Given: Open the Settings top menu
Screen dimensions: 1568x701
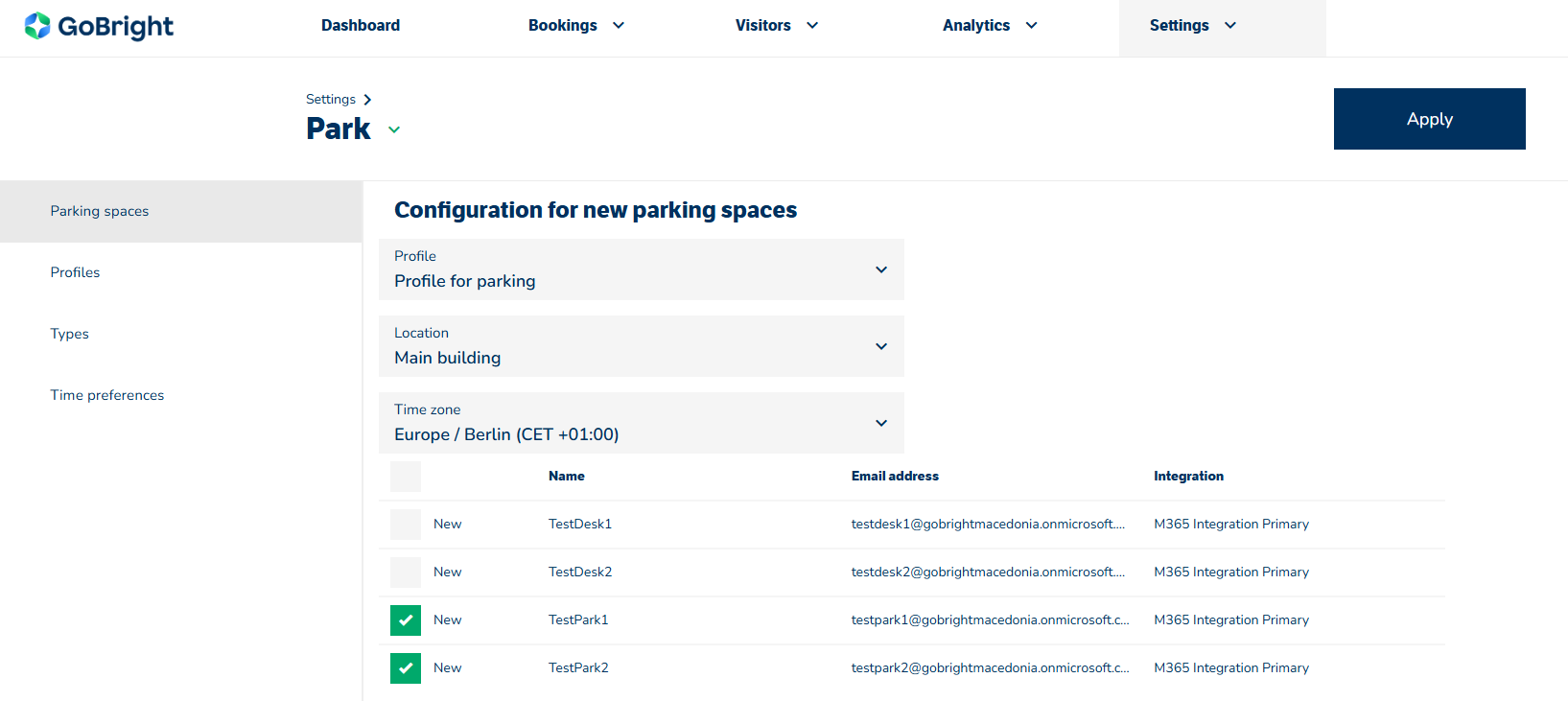Looking at the screenshot, I should pyautogui.click(x=1192, y=26).
